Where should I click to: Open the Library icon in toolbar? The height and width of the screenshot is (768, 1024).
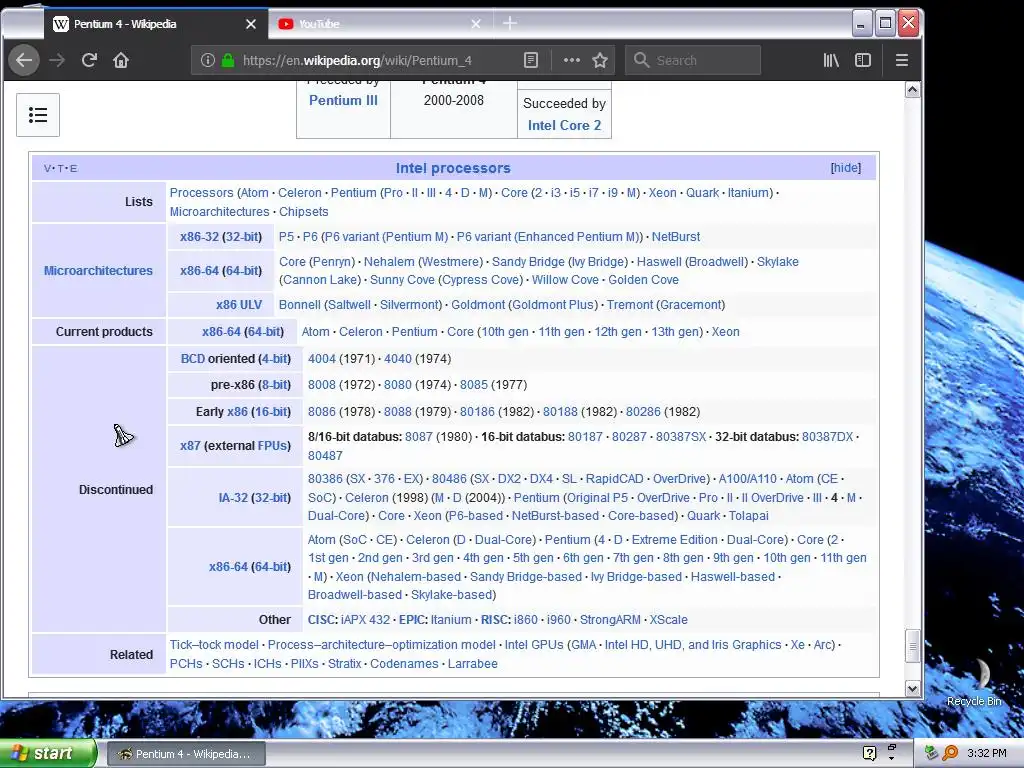(x=831, y=61)
